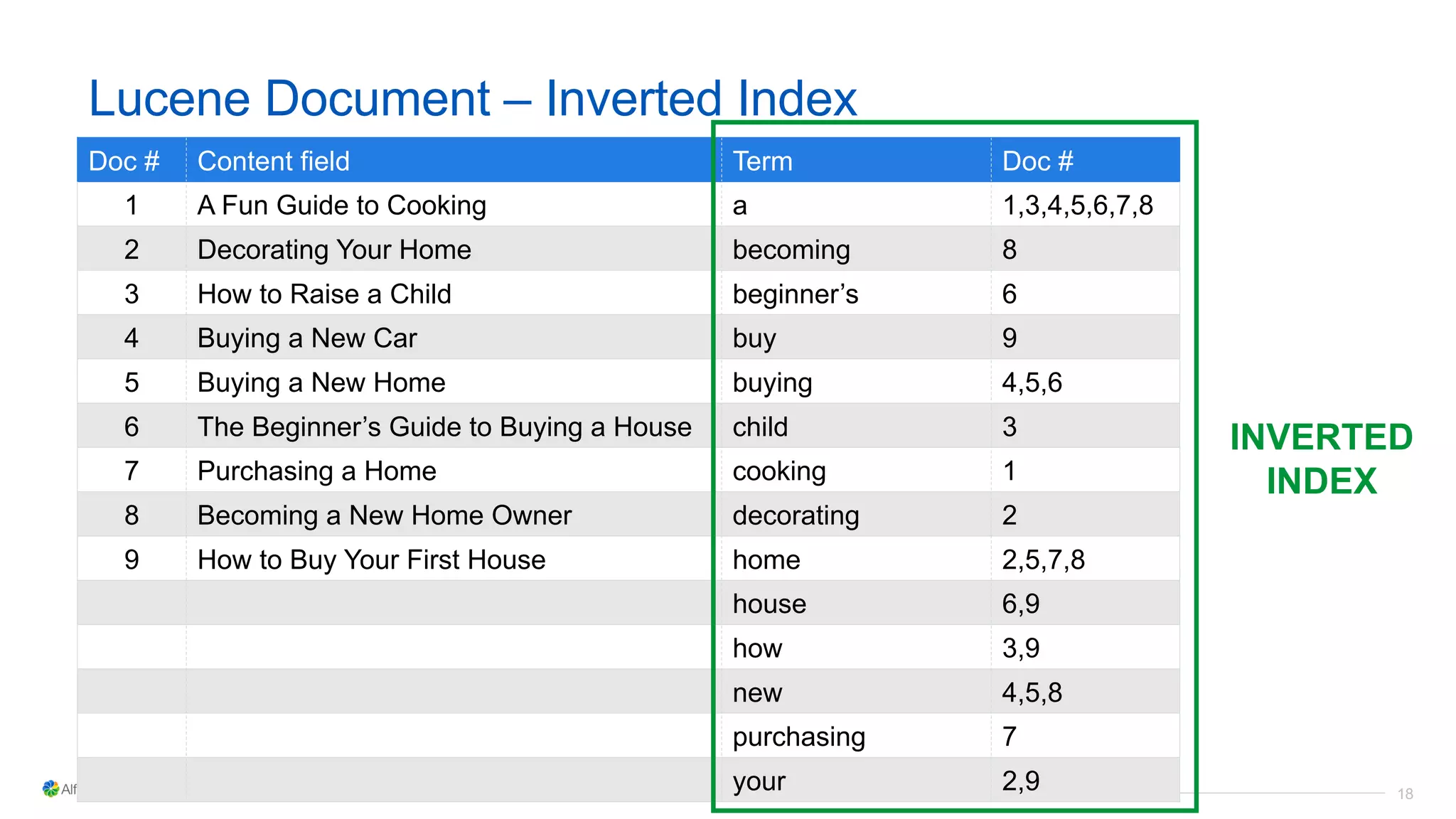This screenshot has width=1456, height=819.
Task: Select the term 'beginner's'
Action: pyautogui.click(x=796, y=294)
